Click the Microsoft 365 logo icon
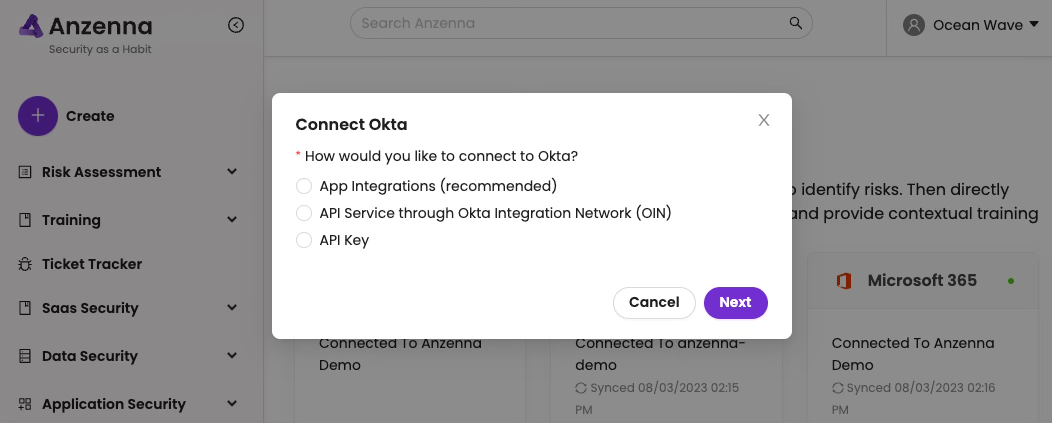The image size is (1052, 423). tap(843, 281)
